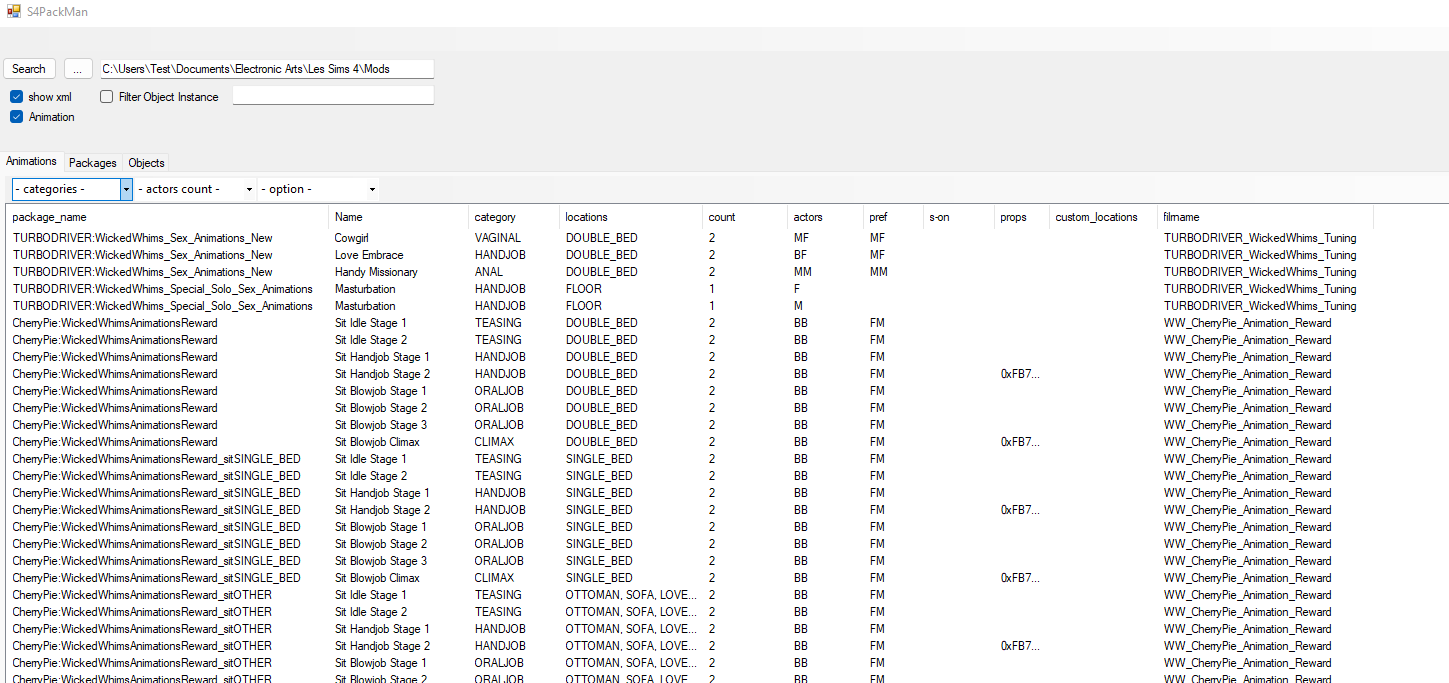Switch to the Objects tab

pyautogui.click(x=146, y=163)
